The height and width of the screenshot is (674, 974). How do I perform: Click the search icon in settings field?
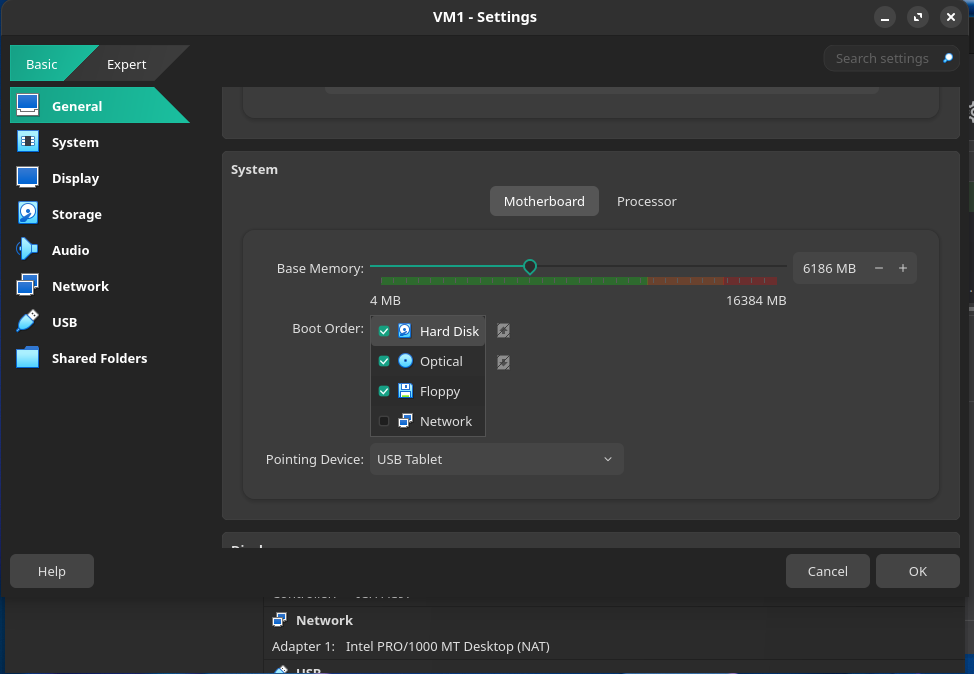coord(948,59)
